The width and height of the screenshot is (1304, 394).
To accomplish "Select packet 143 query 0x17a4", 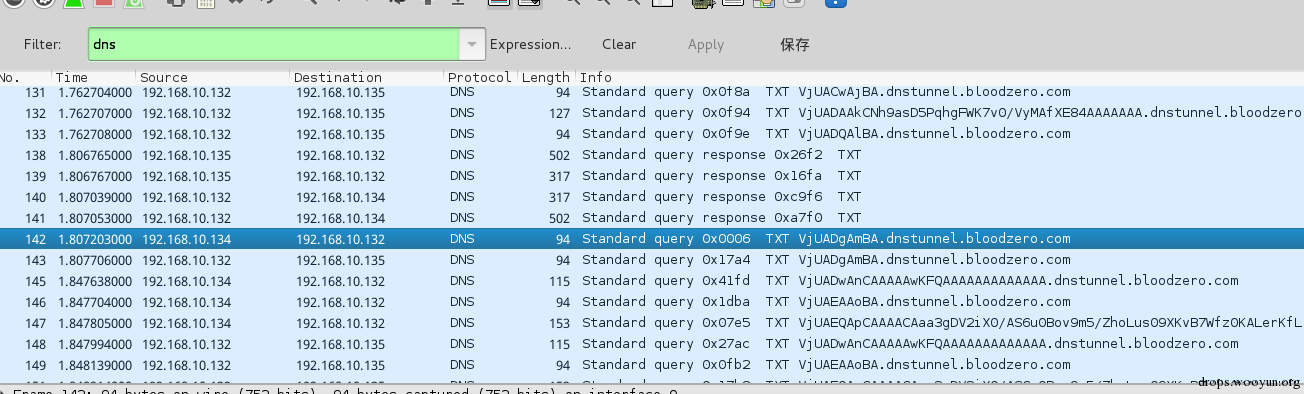I will (652, 260).
